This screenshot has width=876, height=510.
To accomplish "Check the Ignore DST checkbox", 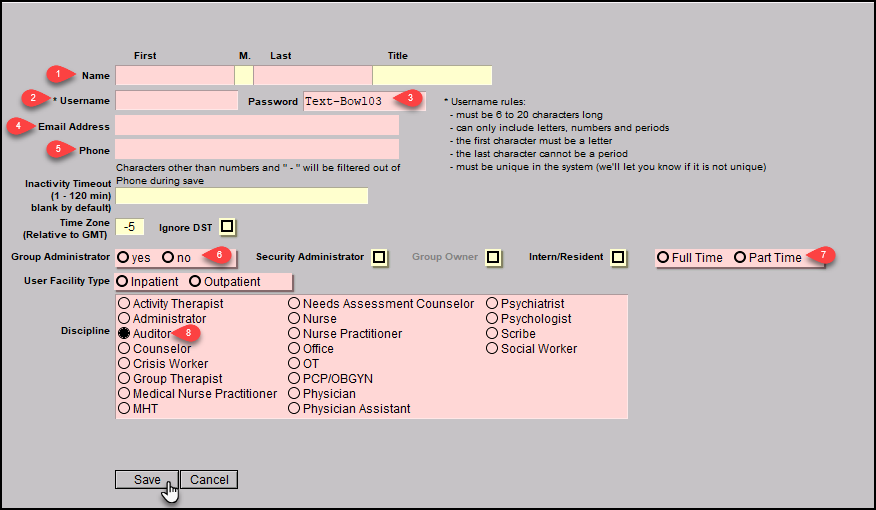I will click(x=228, y=227).
